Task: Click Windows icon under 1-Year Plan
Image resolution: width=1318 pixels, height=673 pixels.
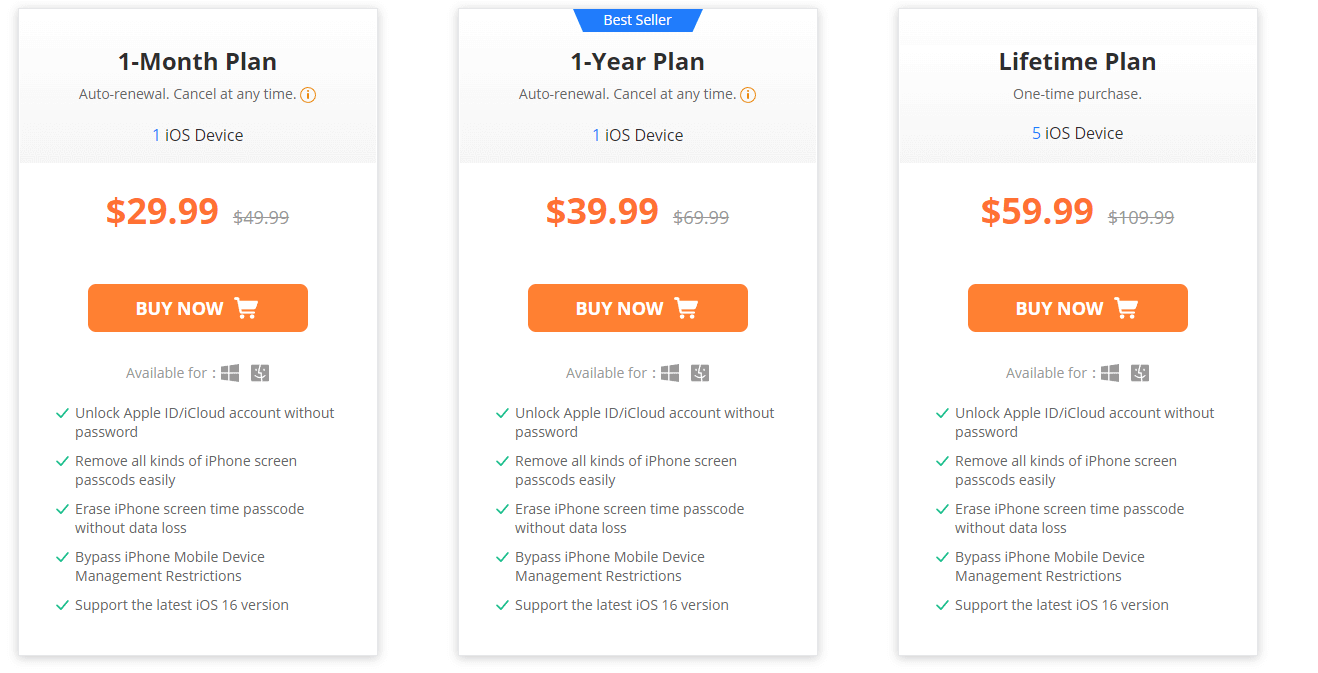Action: coord(670,373)
